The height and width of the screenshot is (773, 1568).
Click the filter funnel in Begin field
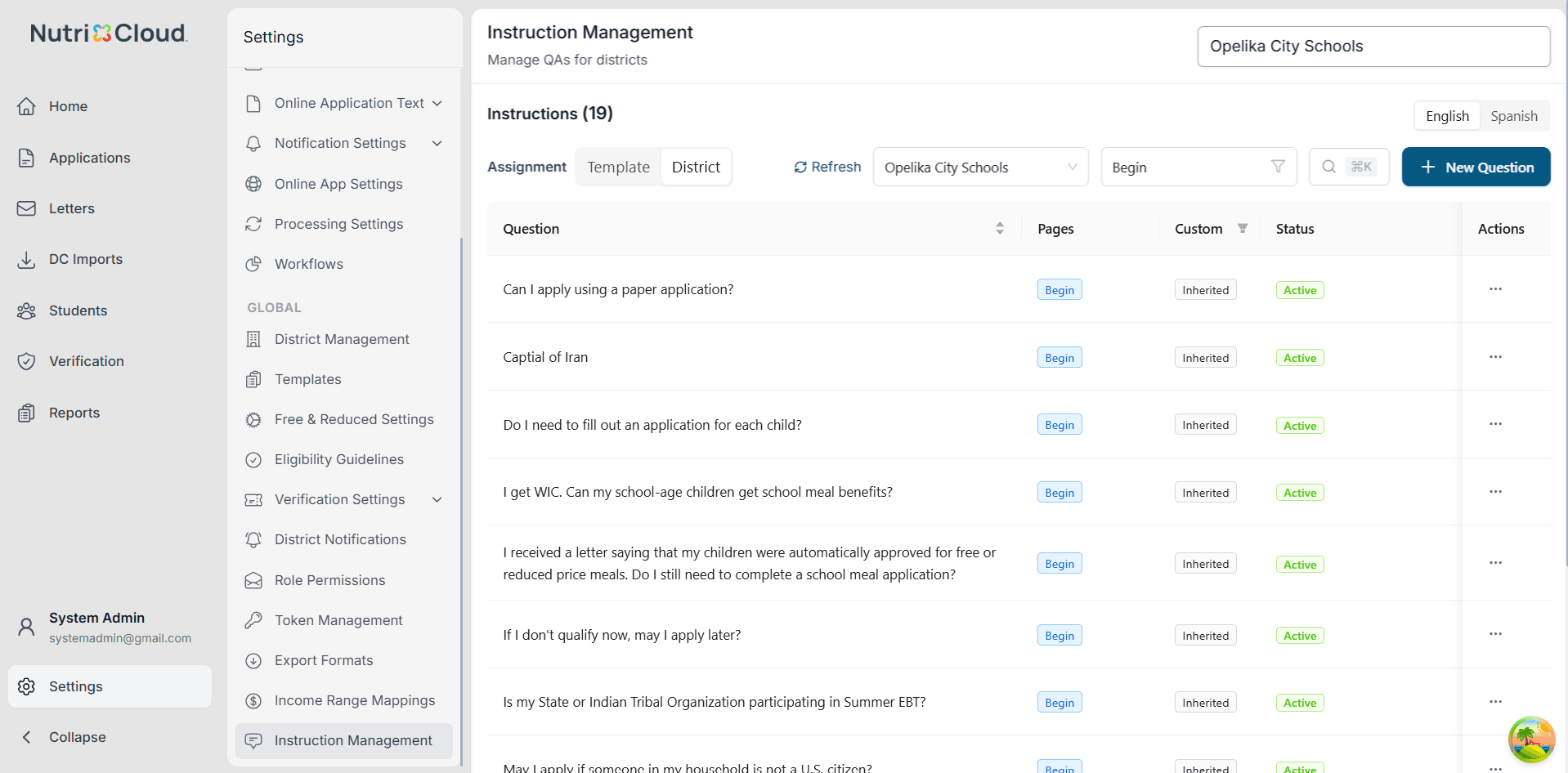pyautogui.click(x=1278, y=167)
